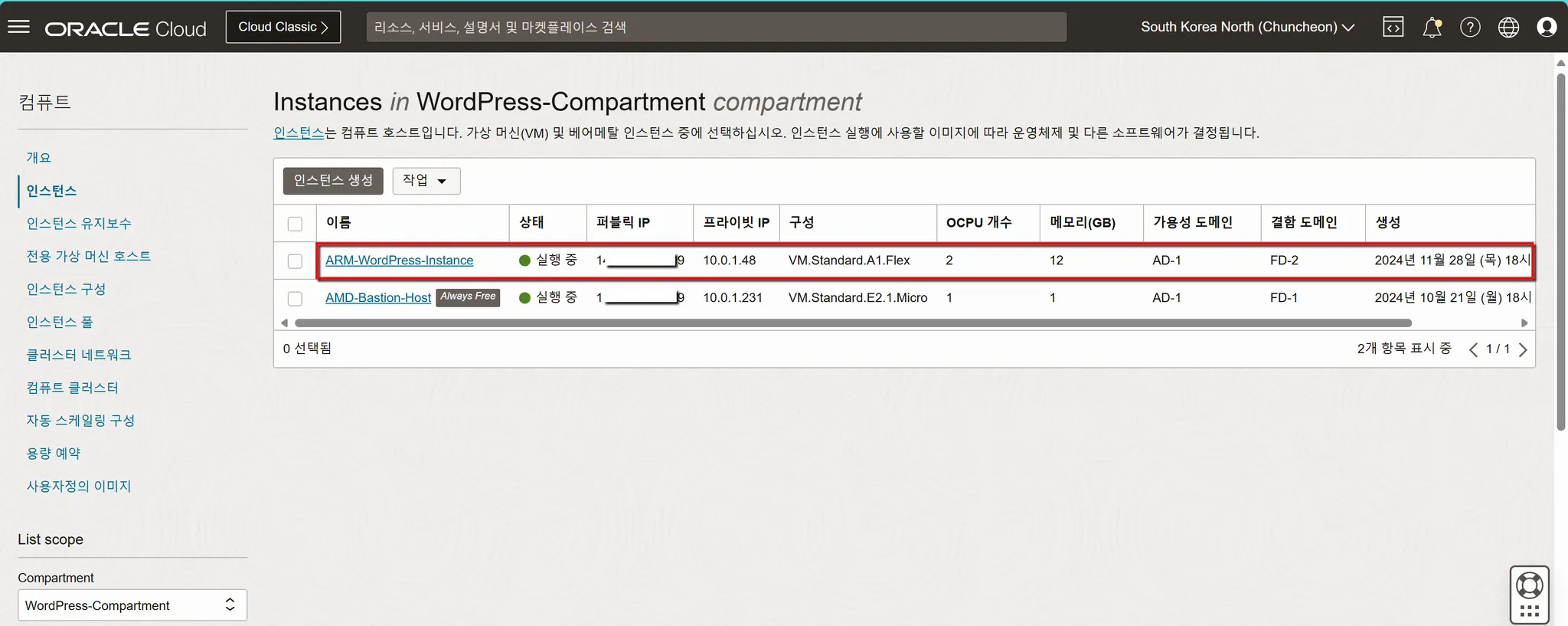Screen dimensions: 1568x626
Task: Open the ARM-WordPress-Instance link
Action: [400, 261]
